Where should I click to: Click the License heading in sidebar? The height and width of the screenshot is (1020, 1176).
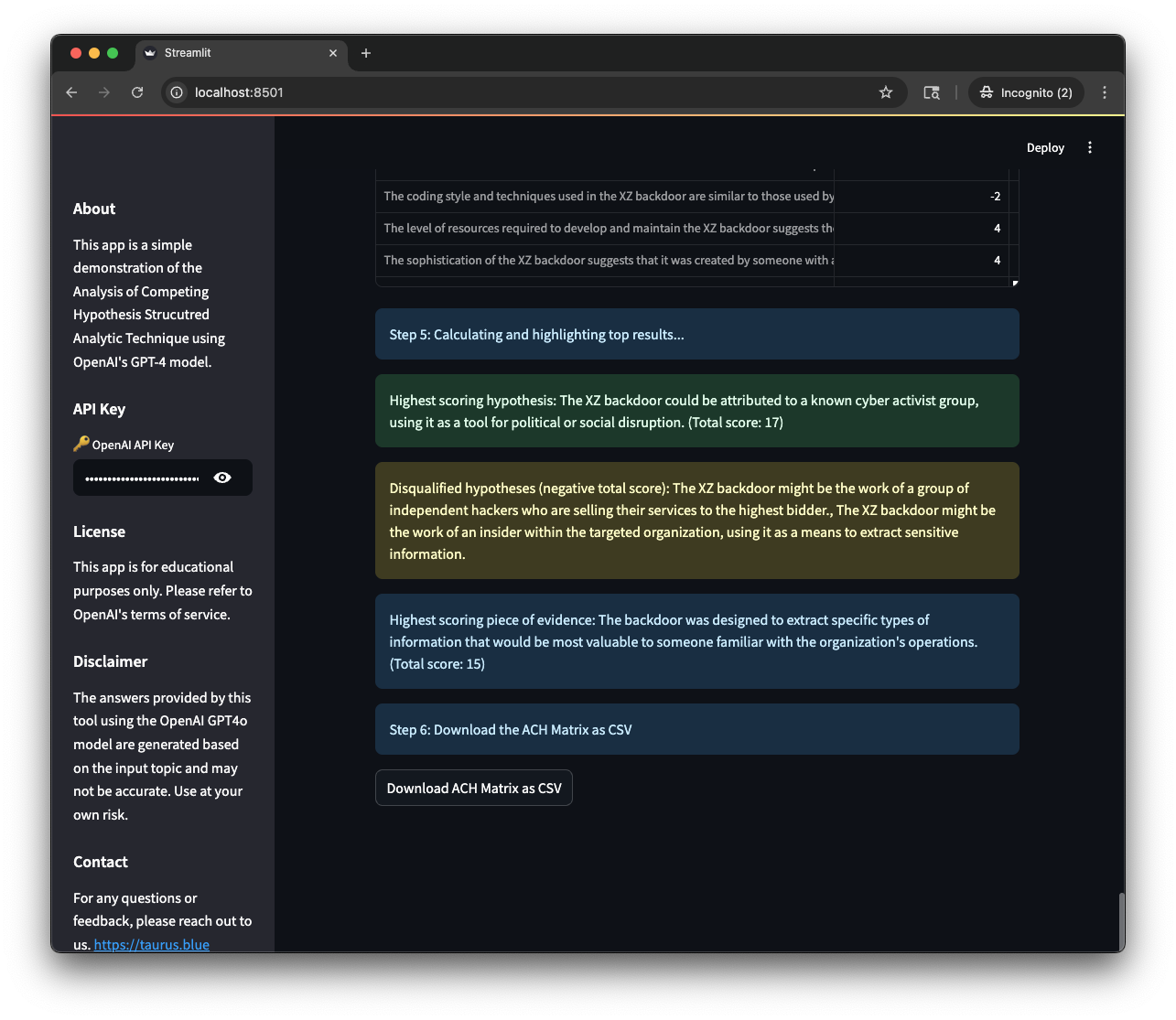(99, 531)
